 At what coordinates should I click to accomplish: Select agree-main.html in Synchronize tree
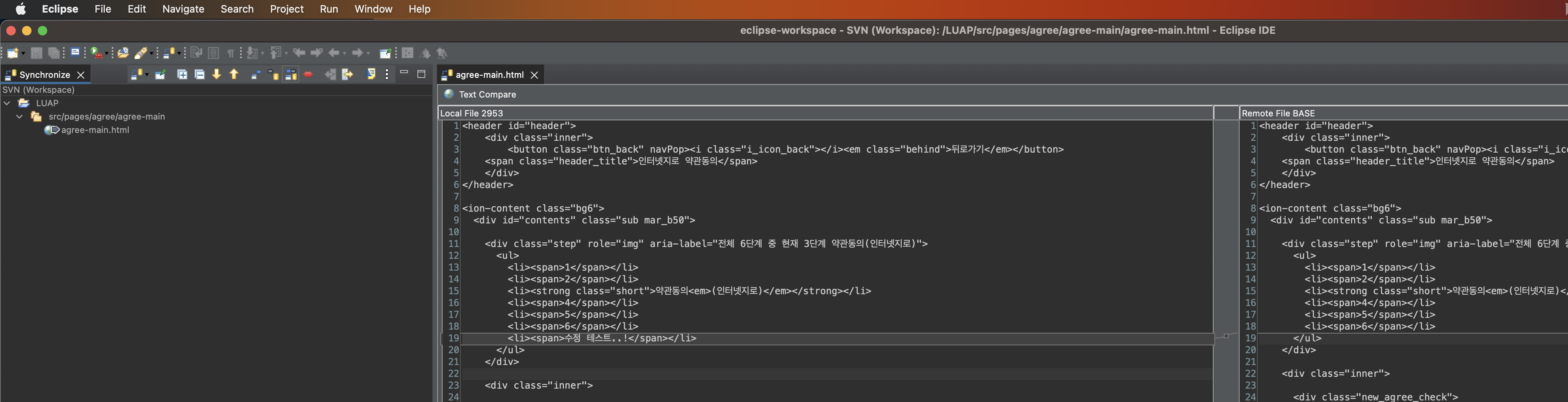[x=95, y=130]
